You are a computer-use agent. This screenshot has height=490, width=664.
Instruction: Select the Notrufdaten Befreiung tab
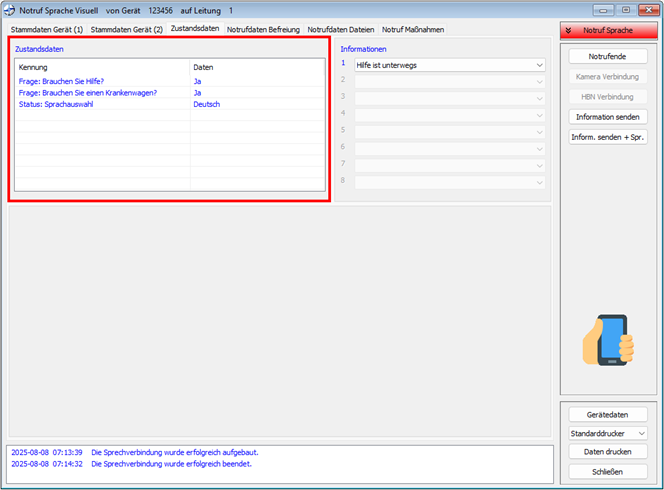click(x=263, y=29)
